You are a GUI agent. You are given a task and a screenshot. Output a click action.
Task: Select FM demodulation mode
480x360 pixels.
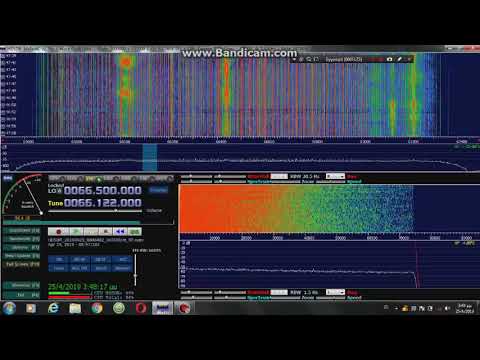[x=94, y=178]
